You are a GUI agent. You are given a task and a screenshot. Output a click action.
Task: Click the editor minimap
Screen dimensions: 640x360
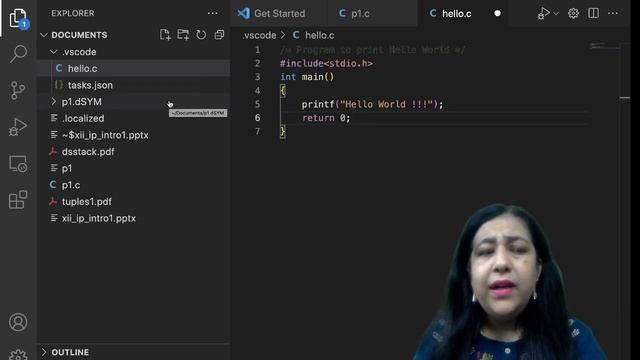pyautogui.click(x=604, y=46)
